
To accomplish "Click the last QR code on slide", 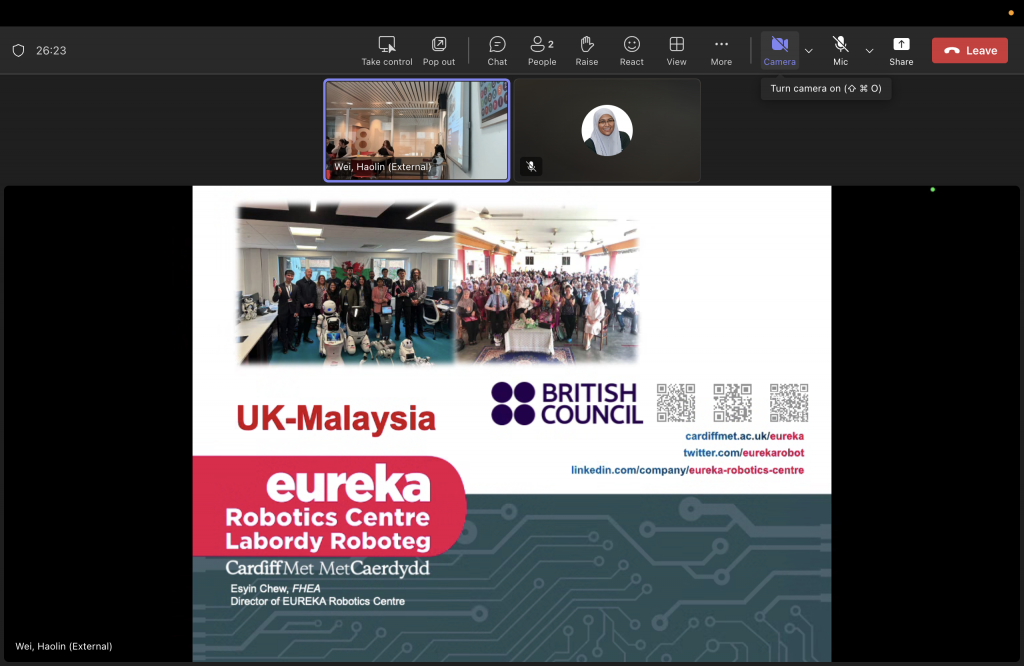I will coord(789,403).
